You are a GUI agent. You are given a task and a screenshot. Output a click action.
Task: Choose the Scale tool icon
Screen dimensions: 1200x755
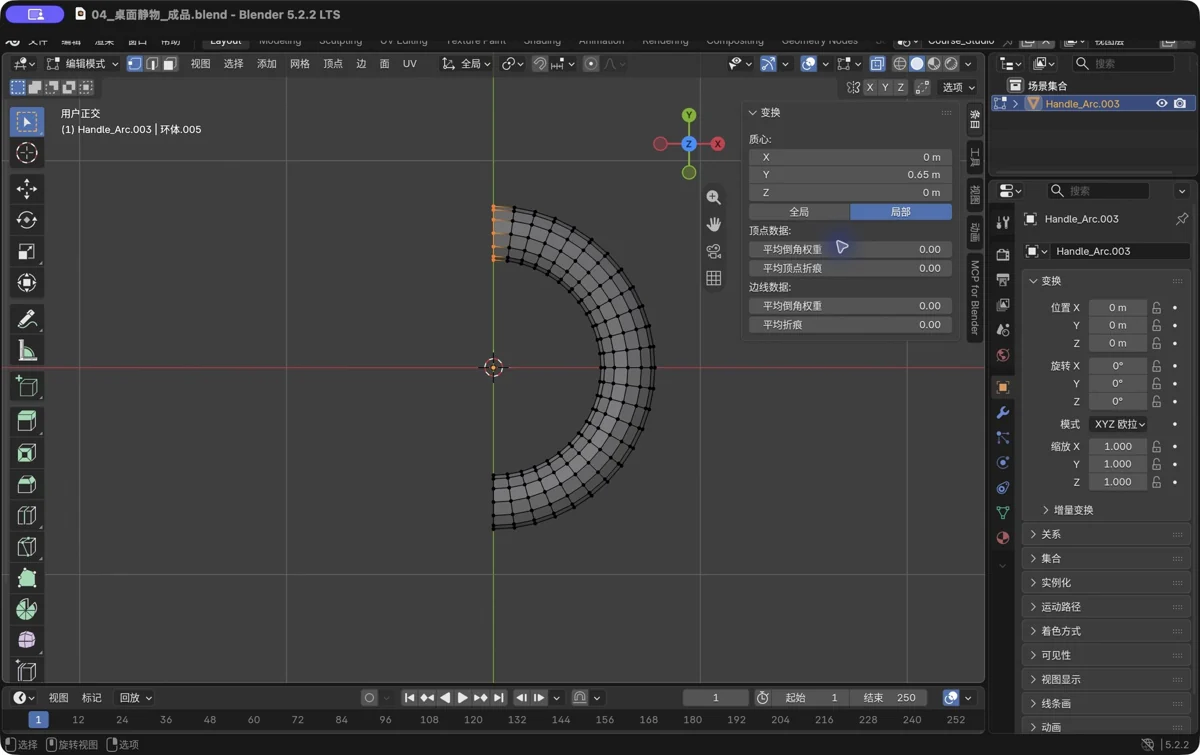[27, 251]
